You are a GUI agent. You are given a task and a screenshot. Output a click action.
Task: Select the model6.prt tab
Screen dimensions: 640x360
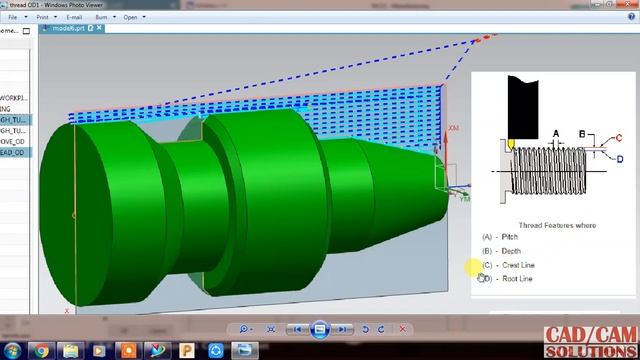pos(68,28)
